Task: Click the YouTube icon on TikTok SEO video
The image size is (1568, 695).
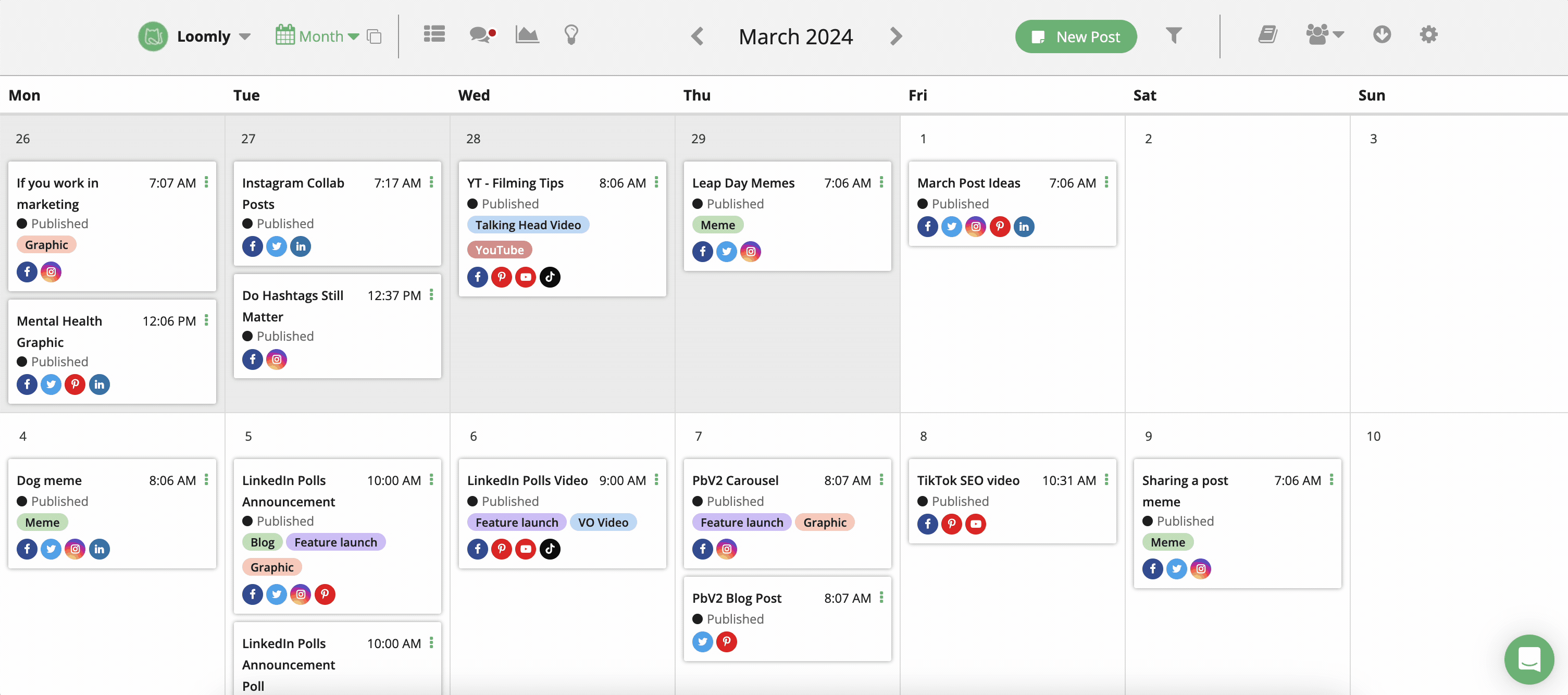Action: (976, 524)
